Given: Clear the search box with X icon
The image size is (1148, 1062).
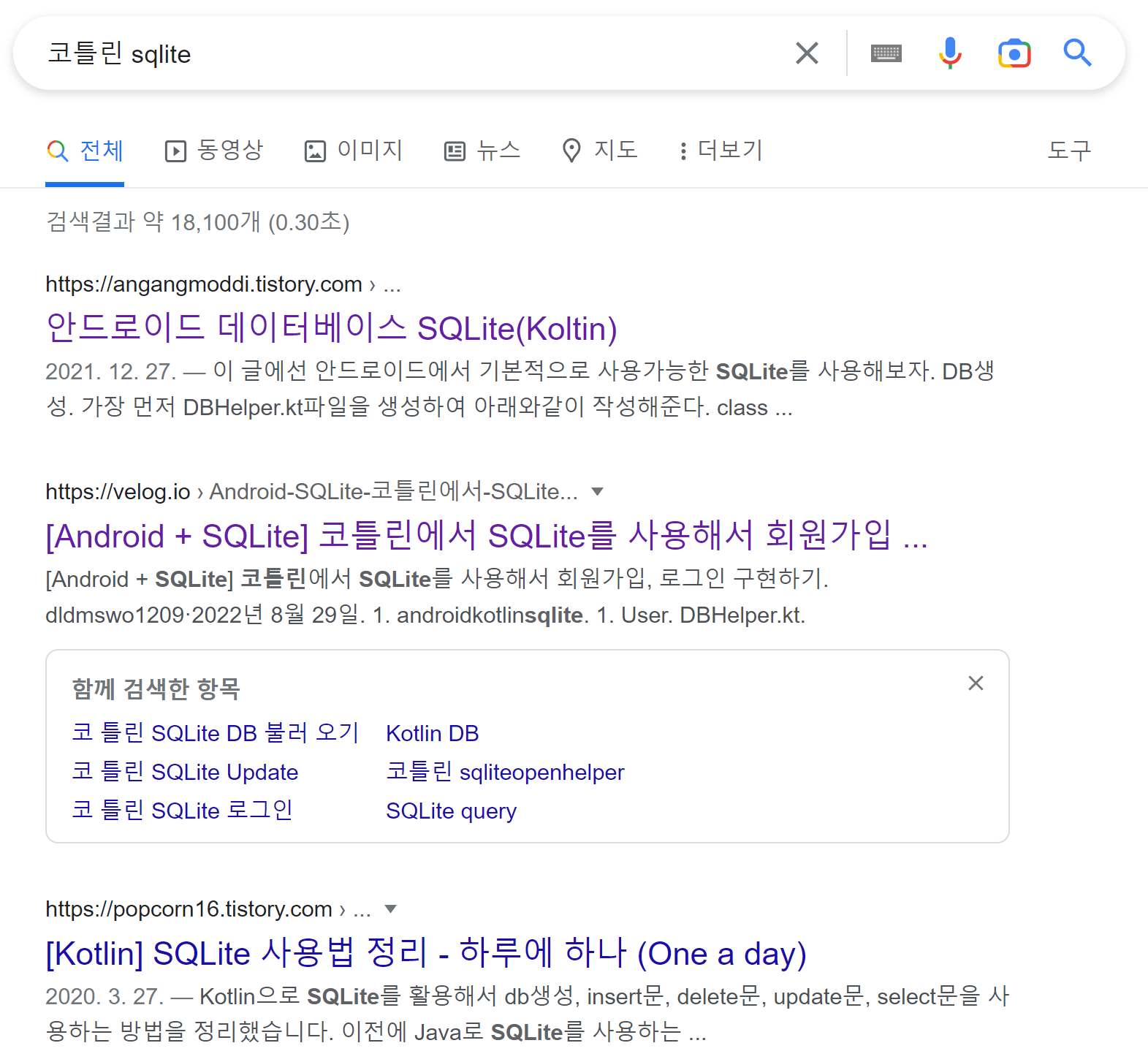Looking at the screenshot, I should tap(807, 53).
